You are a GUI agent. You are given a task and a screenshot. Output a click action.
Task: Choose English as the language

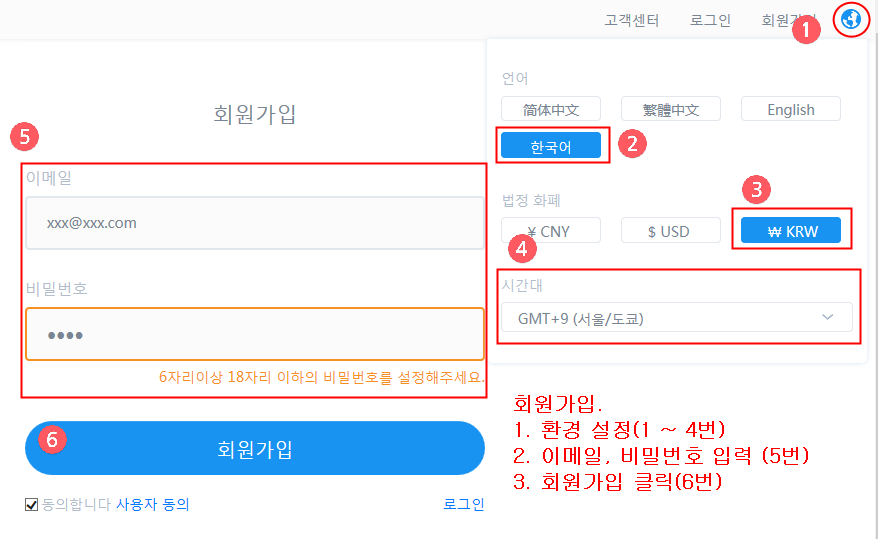pos(790,109)
